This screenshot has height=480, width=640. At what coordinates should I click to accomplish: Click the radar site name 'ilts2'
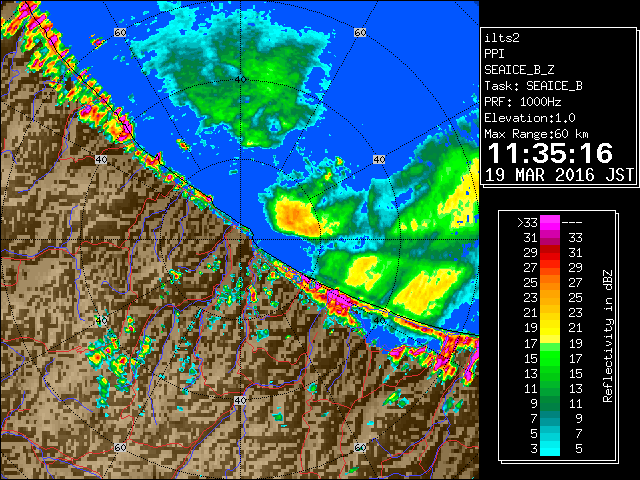pos(502,38)
